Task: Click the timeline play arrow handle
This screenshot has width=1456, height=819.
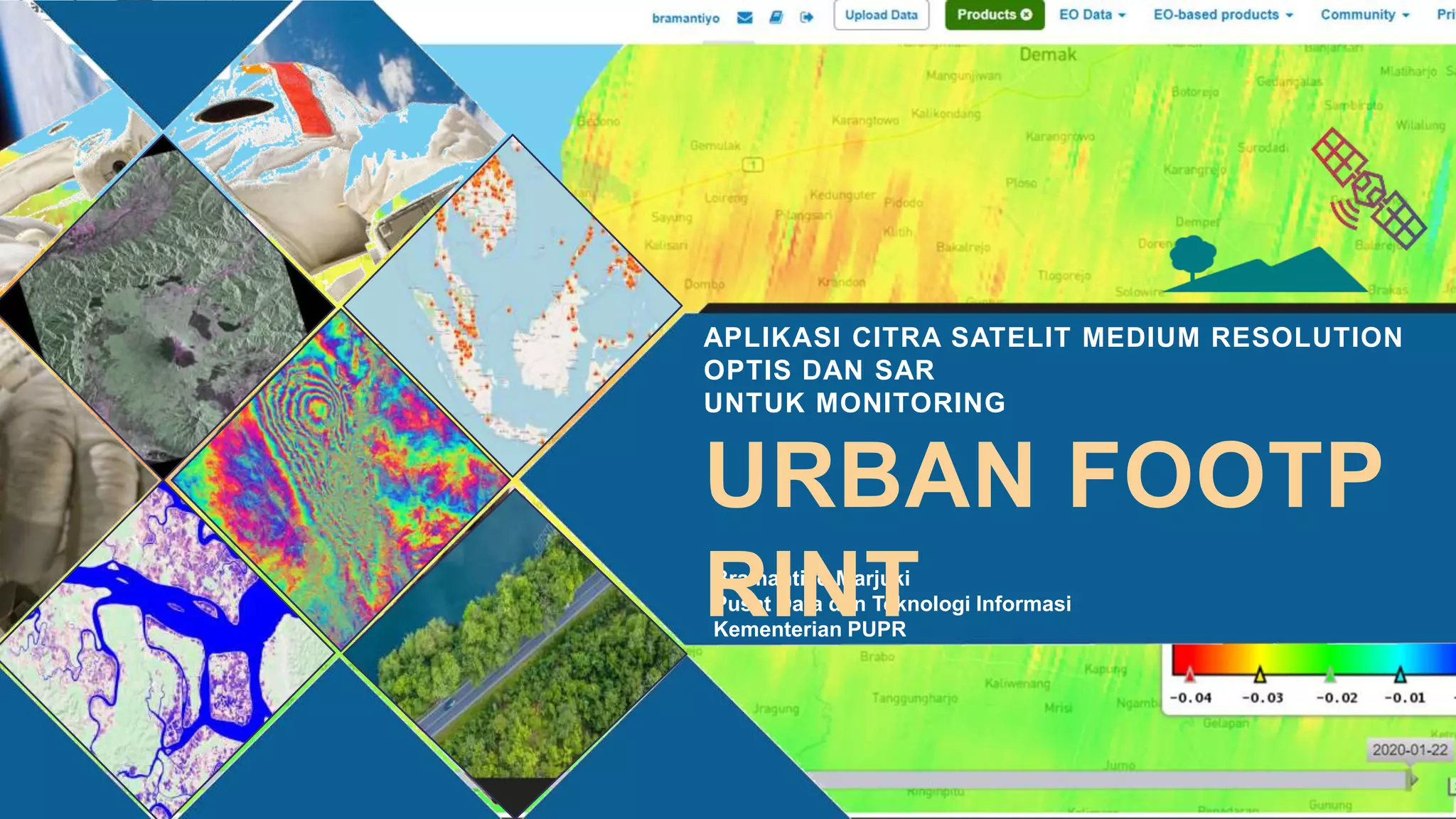Action: (x=1413, y=780)
